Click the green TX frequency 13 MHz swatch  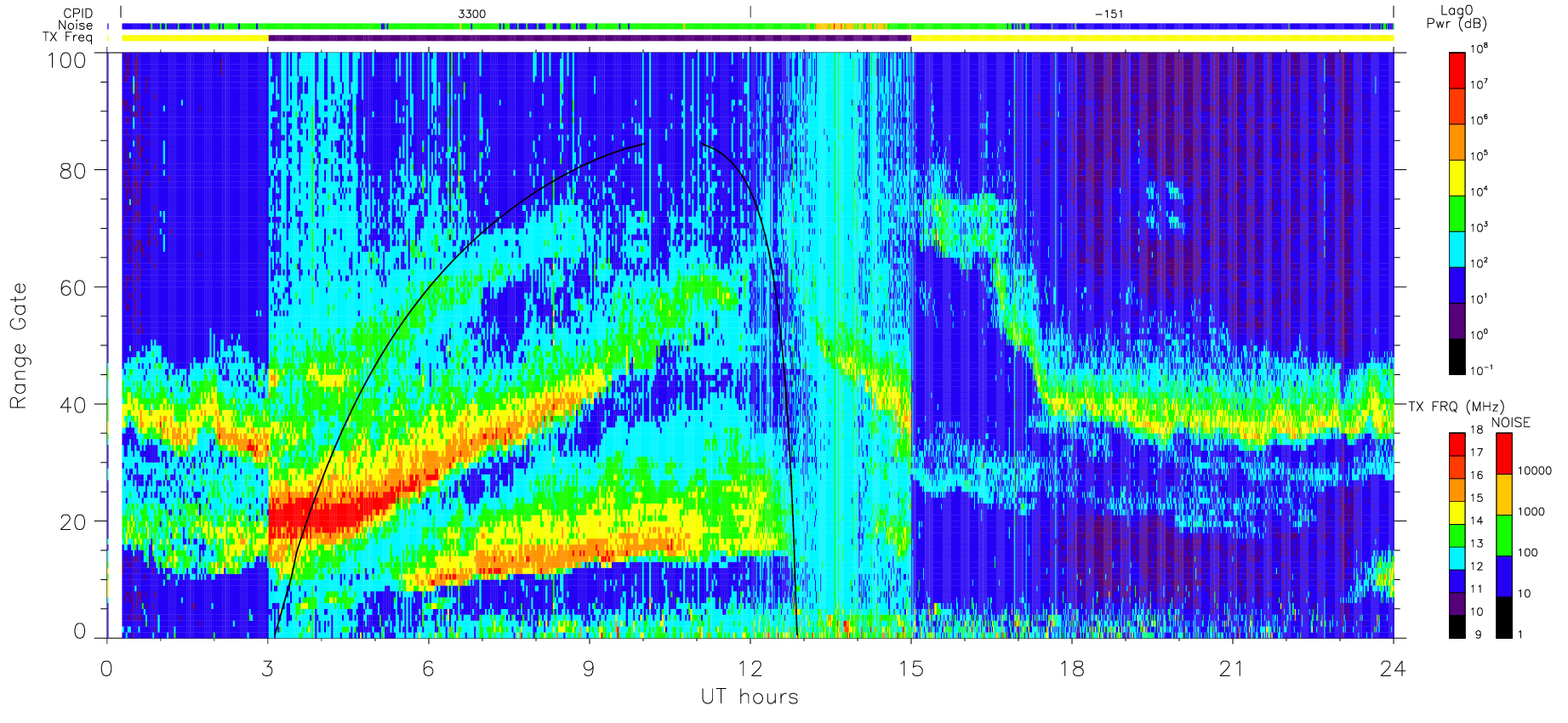coord(1457,535)
